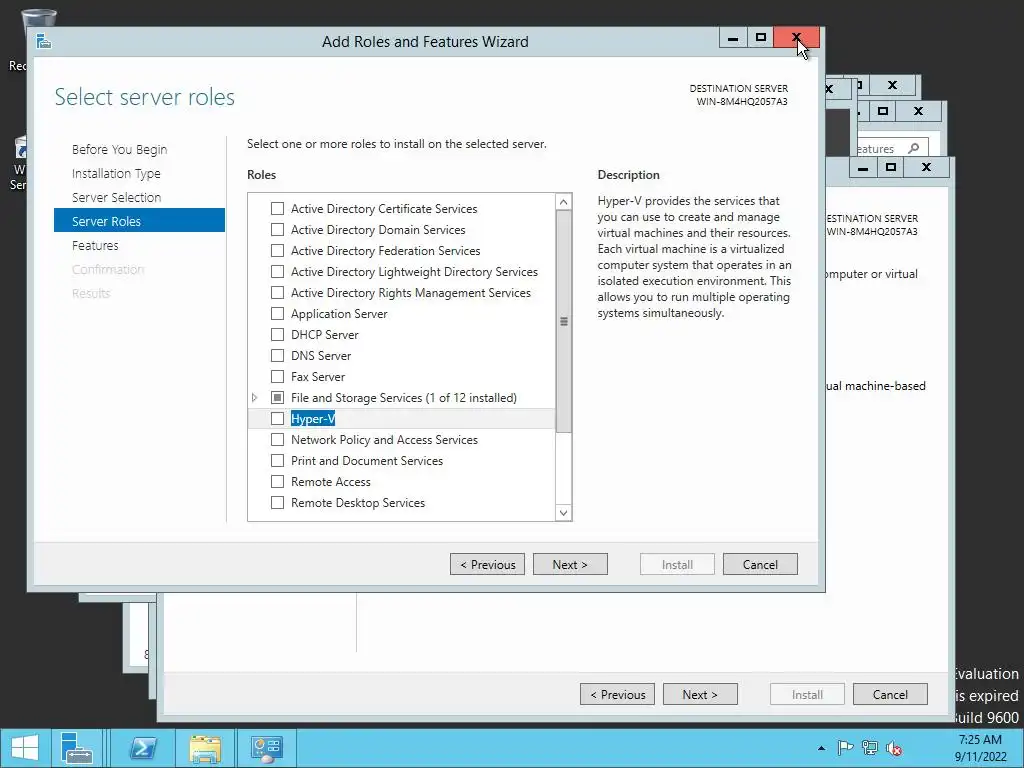
Task: Check the Remote Access role
Action: (278, 481)
